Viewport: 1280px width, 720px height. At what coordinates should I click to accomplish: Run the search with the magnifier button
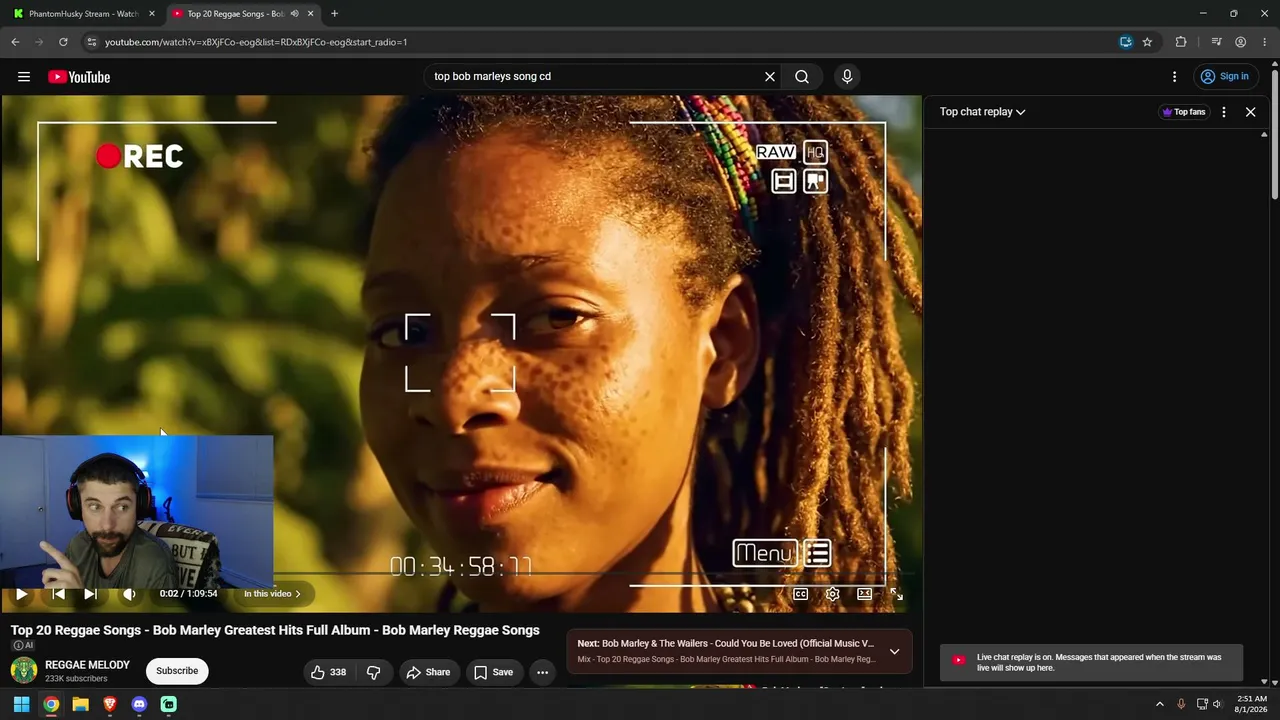point(802,77)
